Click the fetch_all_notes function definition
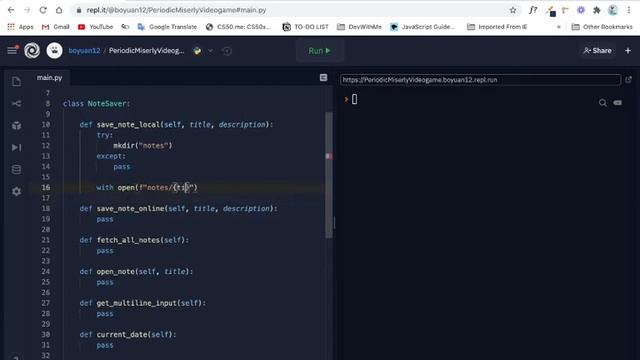 click(x=134, y=240)
